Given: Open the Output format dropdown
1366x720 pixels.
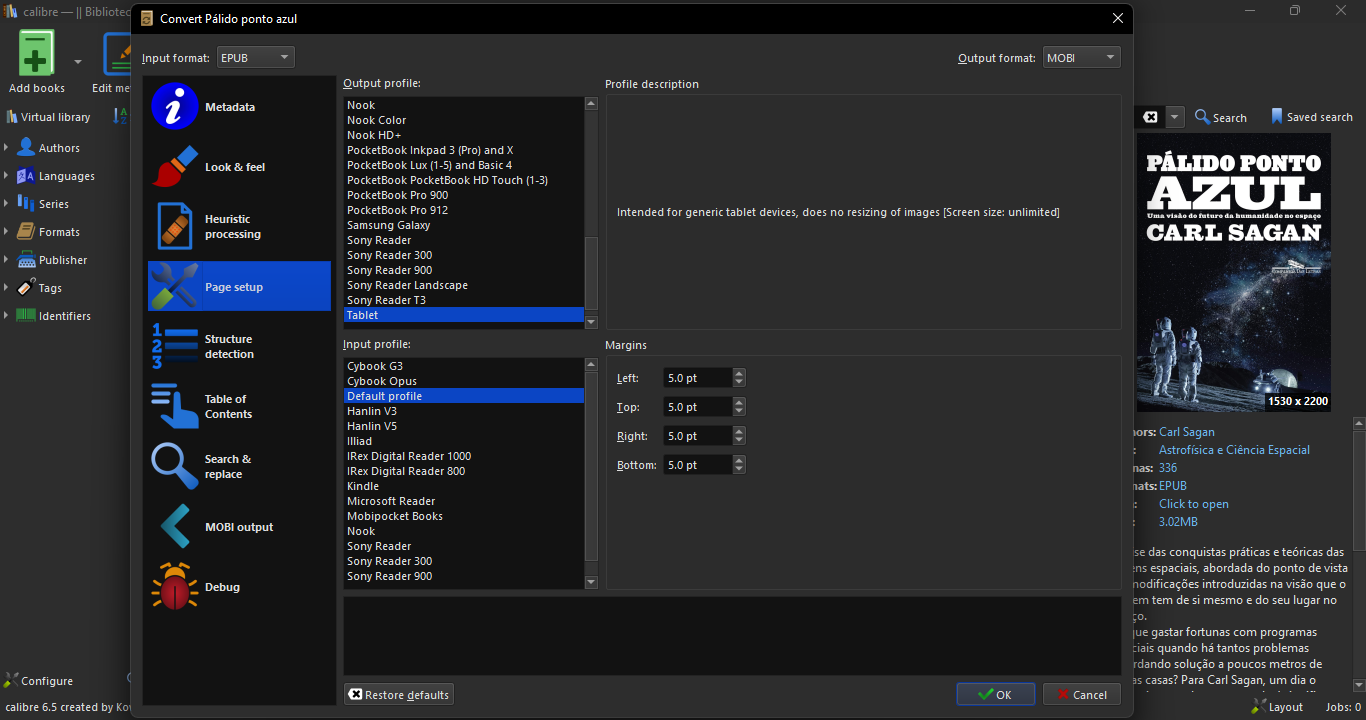Looking at the screenshot, I should [1082, 58].
